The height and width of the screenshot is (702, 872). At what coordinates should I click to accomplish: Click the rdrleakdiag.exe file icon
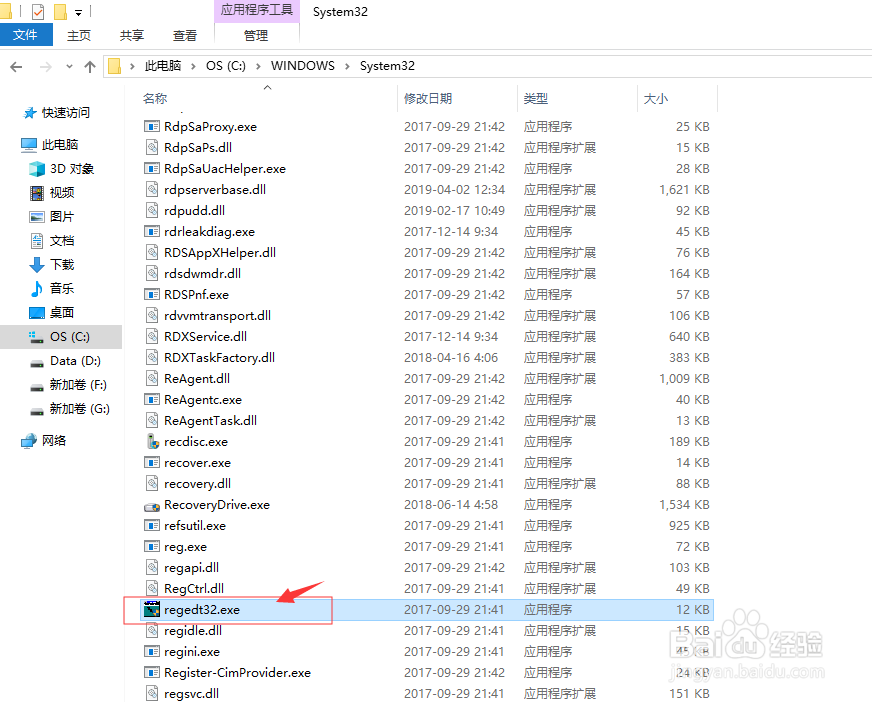(152, 231)
